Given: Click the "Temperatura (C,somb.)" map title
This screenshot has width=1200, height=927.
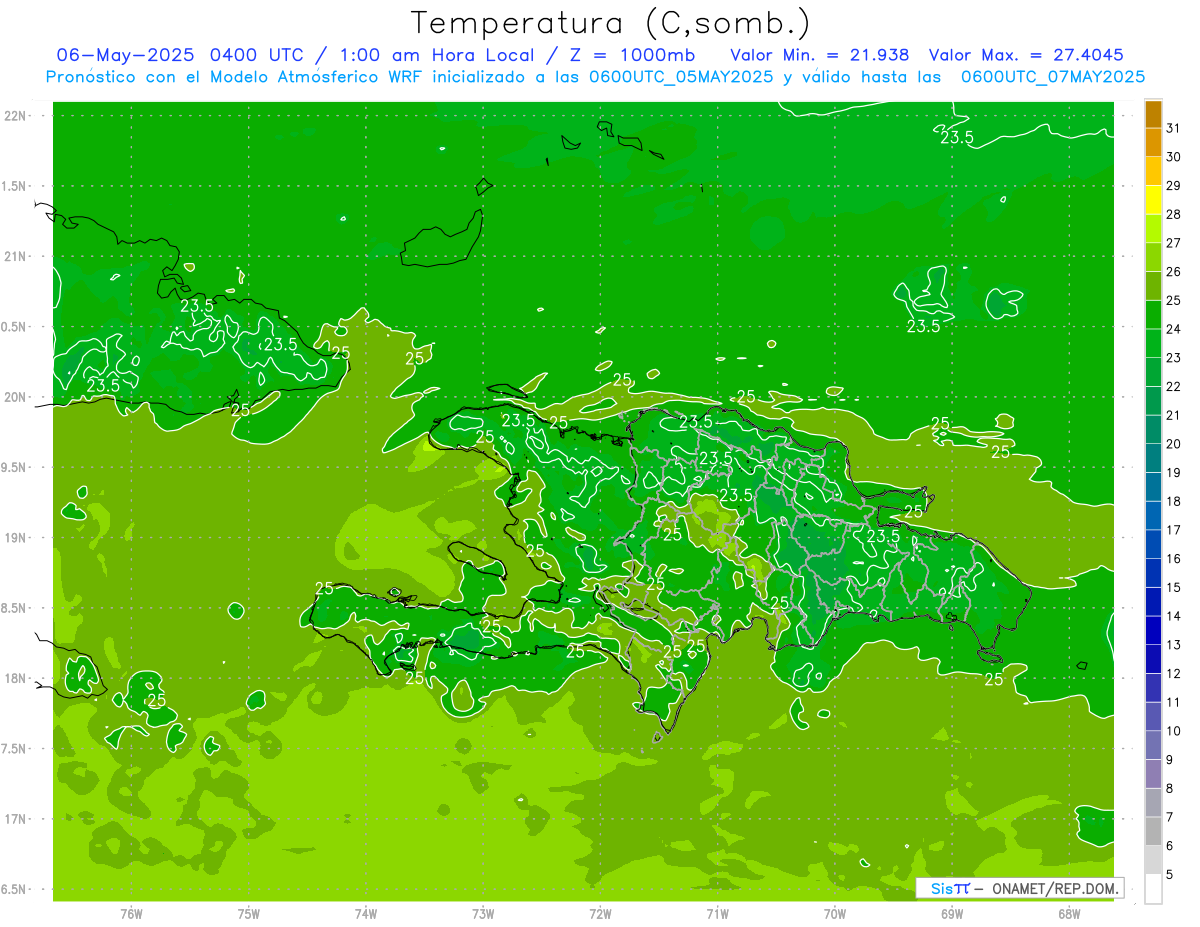Looking at the screenshot, I should tap(611, 23).
